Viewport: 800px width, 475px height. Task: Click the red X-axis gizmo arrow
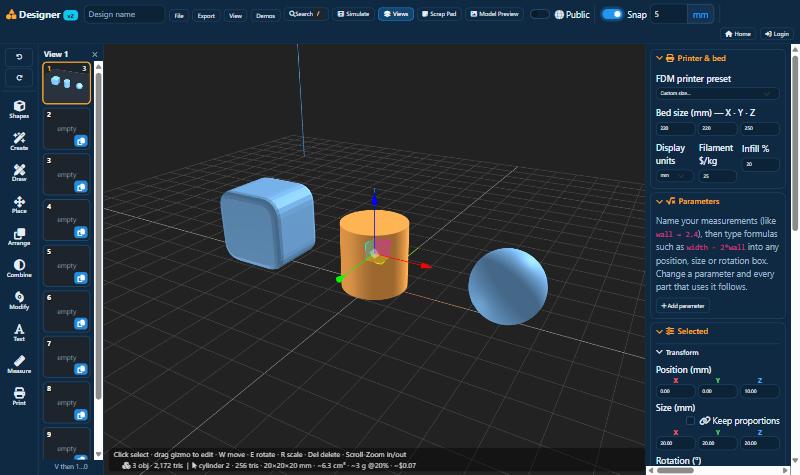[424, 265]
